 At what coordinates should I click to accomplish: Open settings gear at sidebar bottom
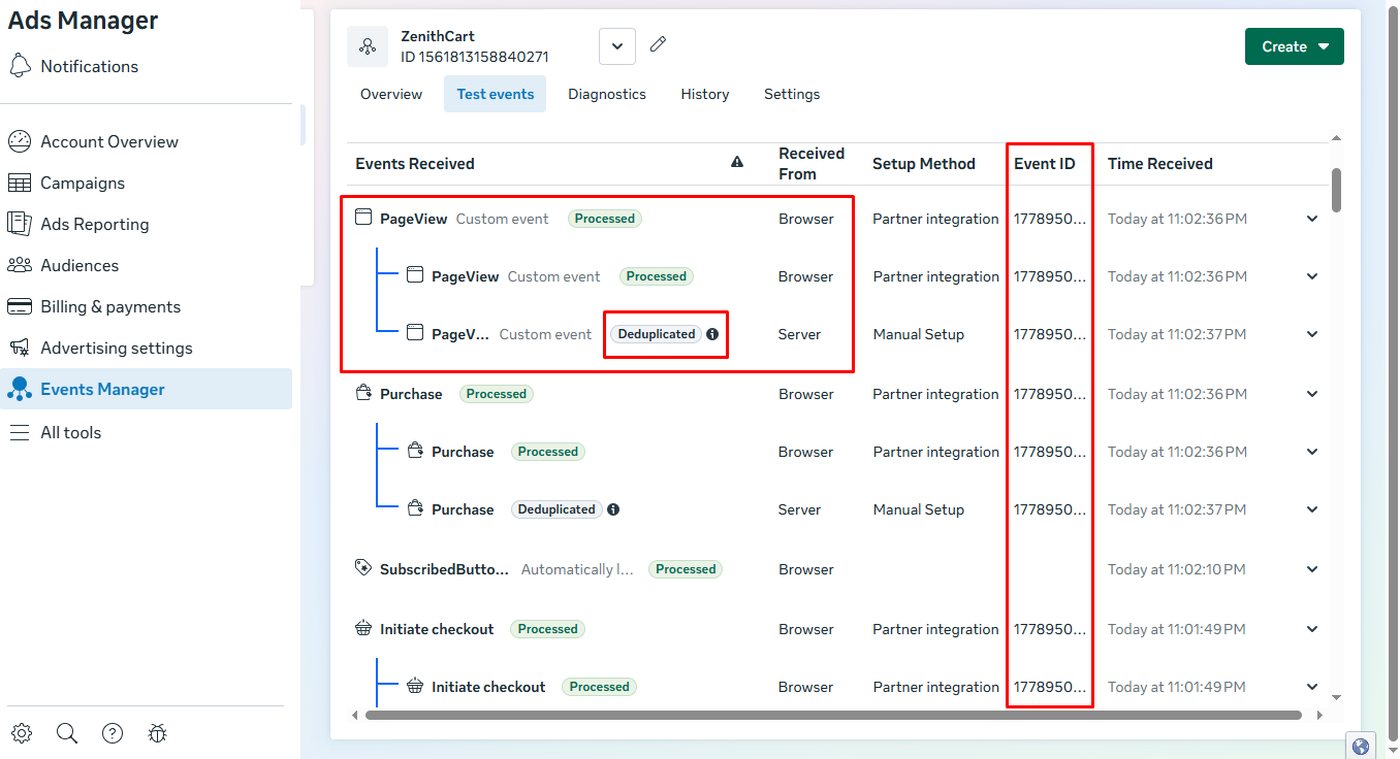21,733
